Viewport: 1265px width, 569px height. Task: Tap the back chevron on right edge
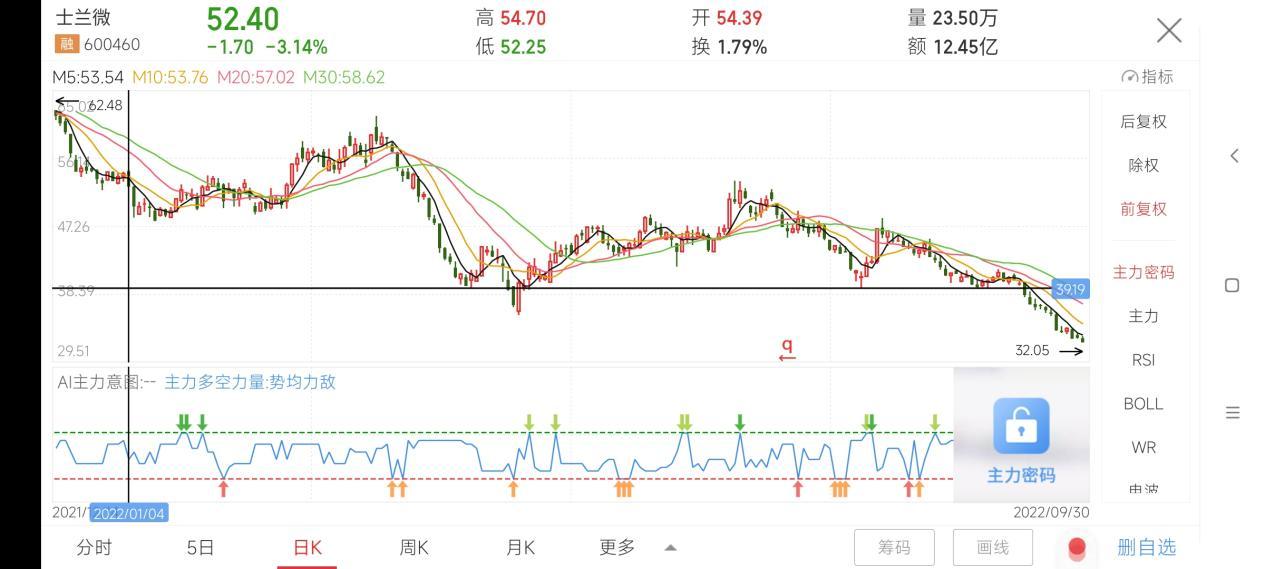coord(1234,155)
